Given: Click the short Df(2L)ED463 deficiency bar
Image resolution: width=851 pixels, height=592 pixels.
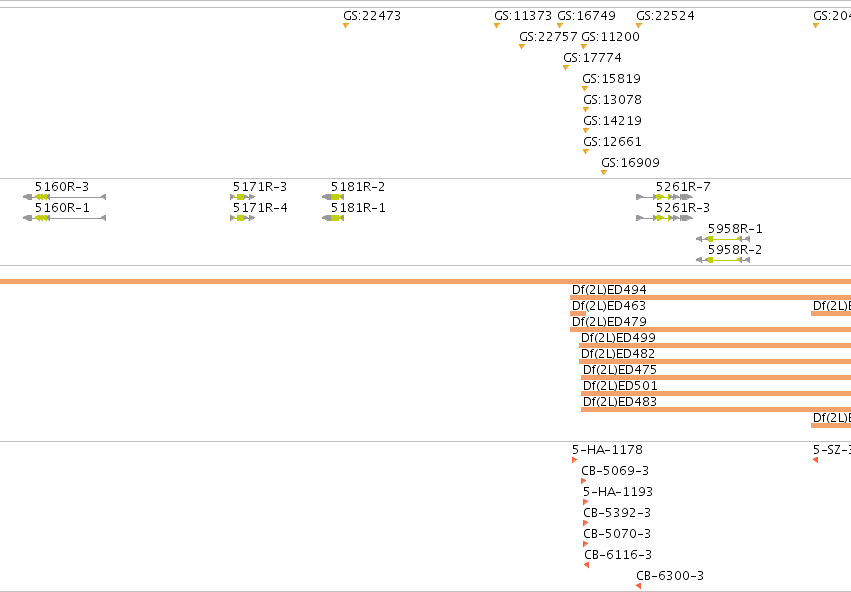Looking at the screenshot, I should (x=578, y=314).
